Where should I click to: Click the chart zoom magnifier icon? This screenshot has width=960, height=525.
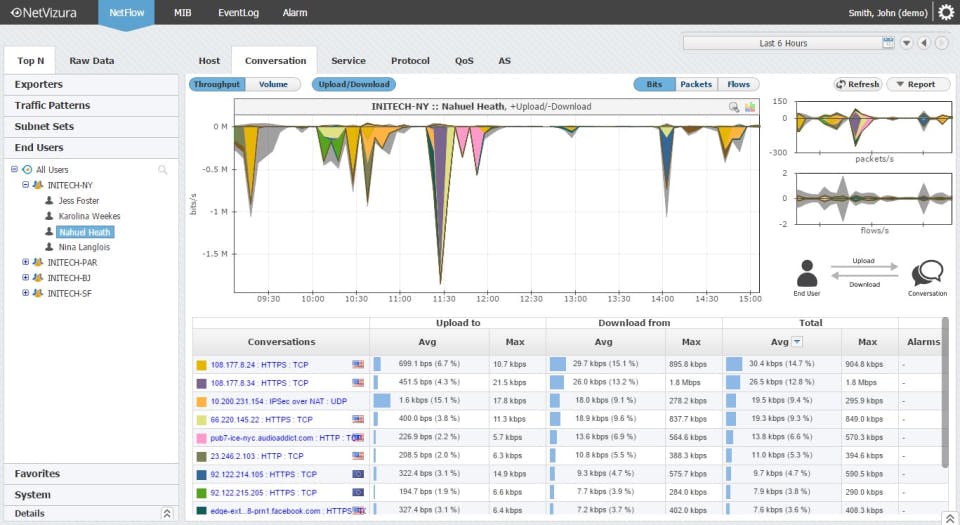[x=733, y=107]
